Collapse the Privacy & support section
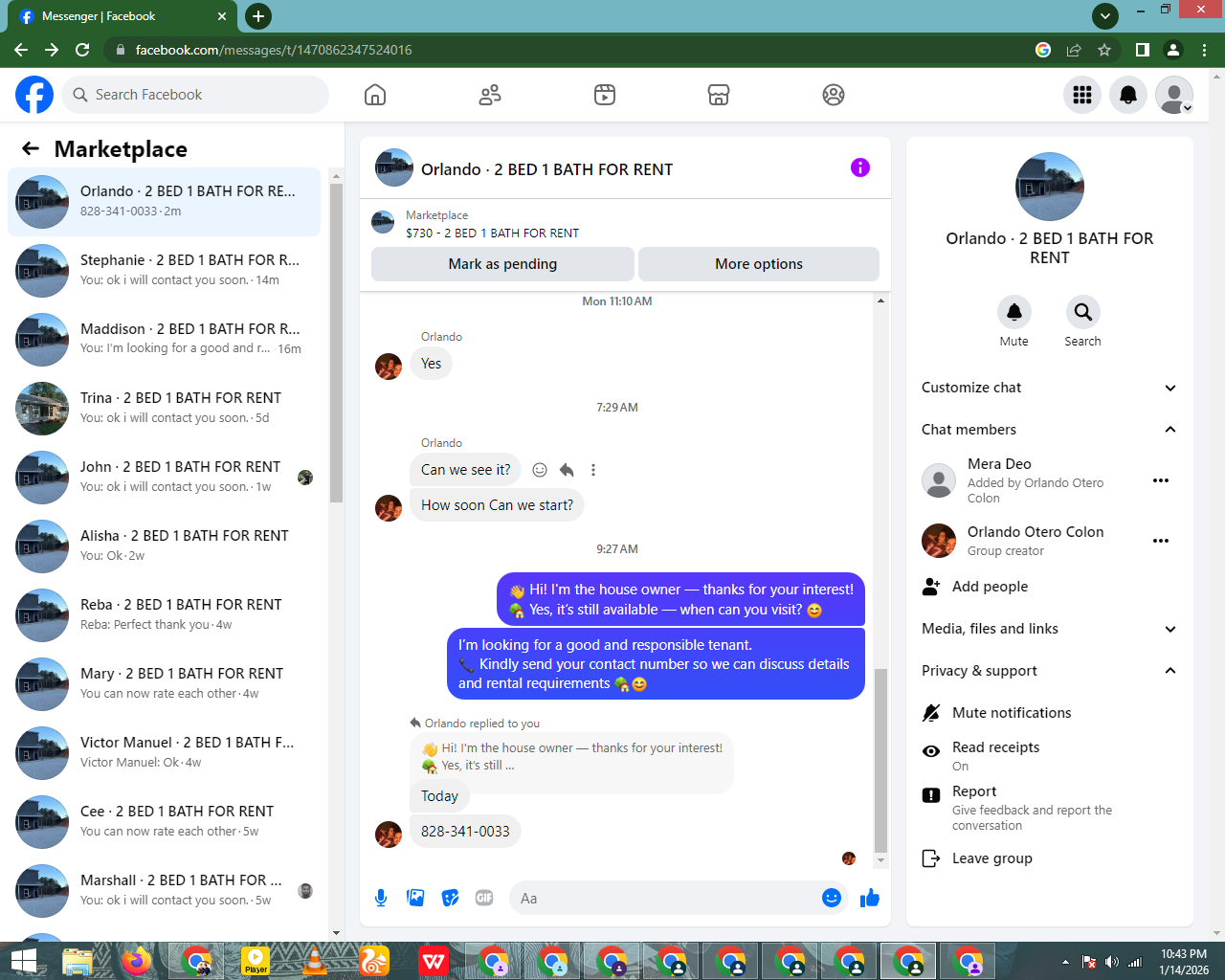This screenshot has width=1225, height=980. (x=1050, y=671)
